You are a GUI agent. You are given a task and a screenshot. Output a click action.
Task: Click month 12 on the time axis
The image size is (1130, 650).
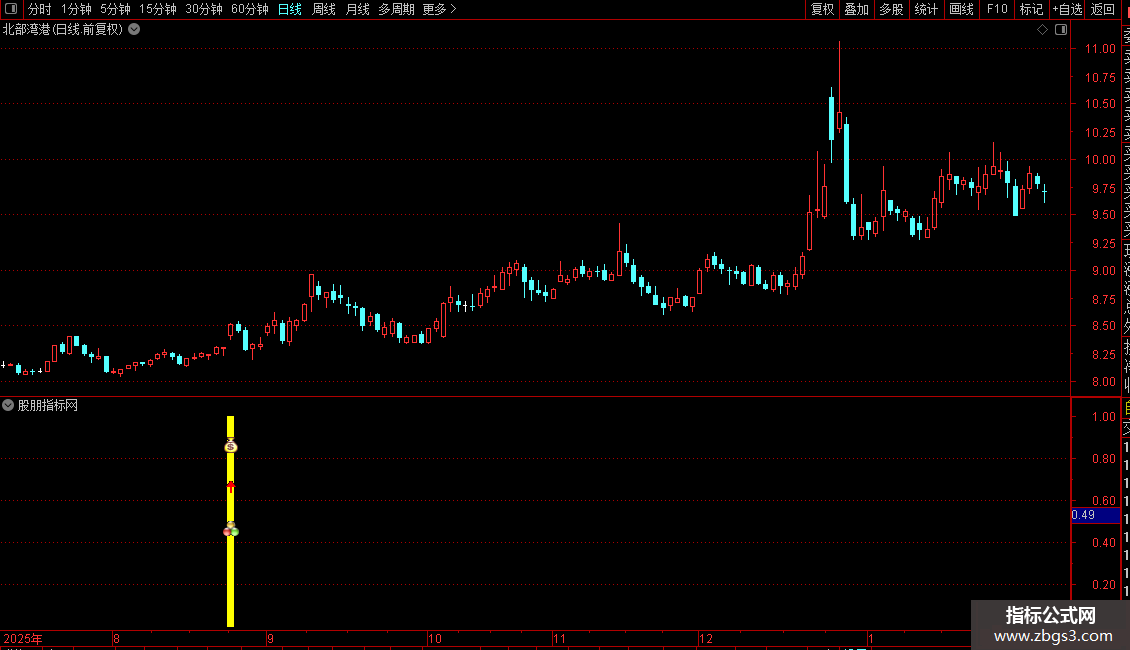pyautogui.click(x=706, y=638)
